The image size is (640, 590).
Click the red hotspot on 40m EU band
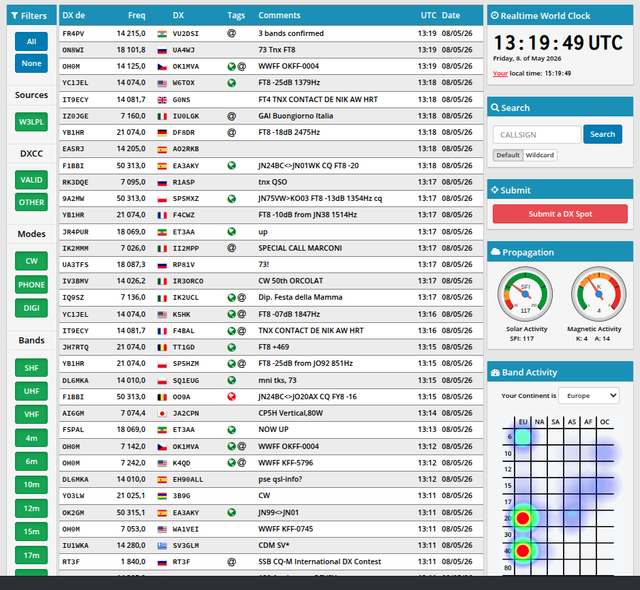tap(522, 551)
